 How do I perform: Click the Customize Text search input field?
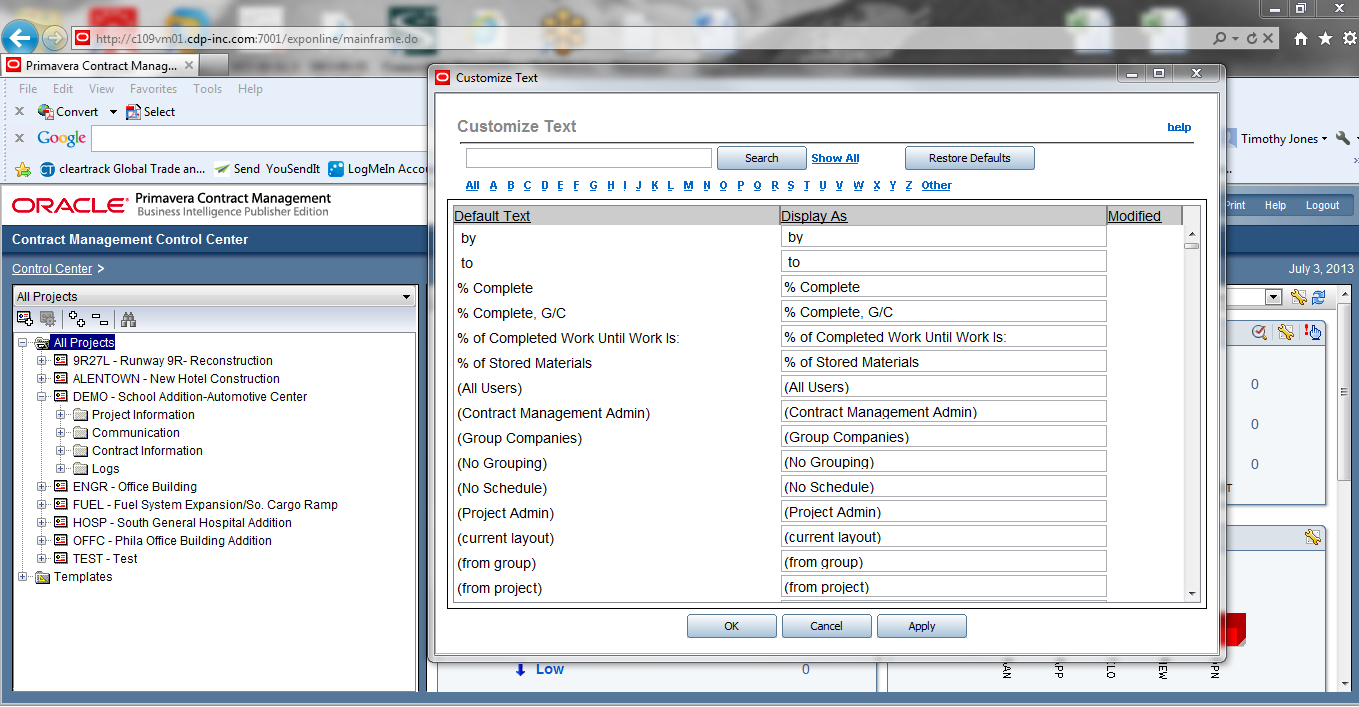coord(589,158)
